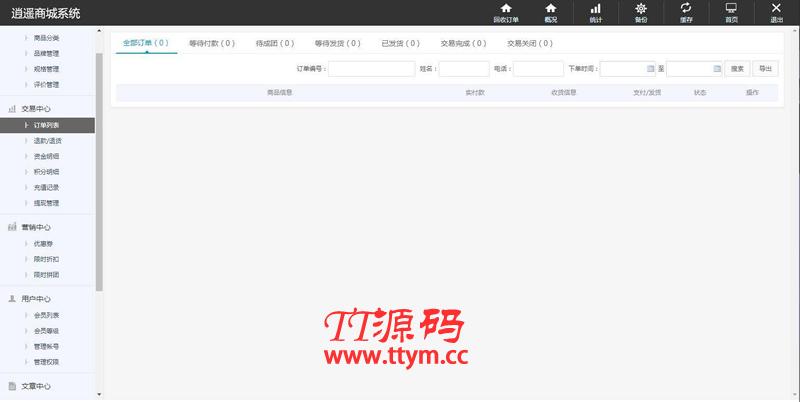This screenshot has width=800, height=402.
Task: Switch to 交易完成 (0) tab
Action: click(x=463, y=43)
